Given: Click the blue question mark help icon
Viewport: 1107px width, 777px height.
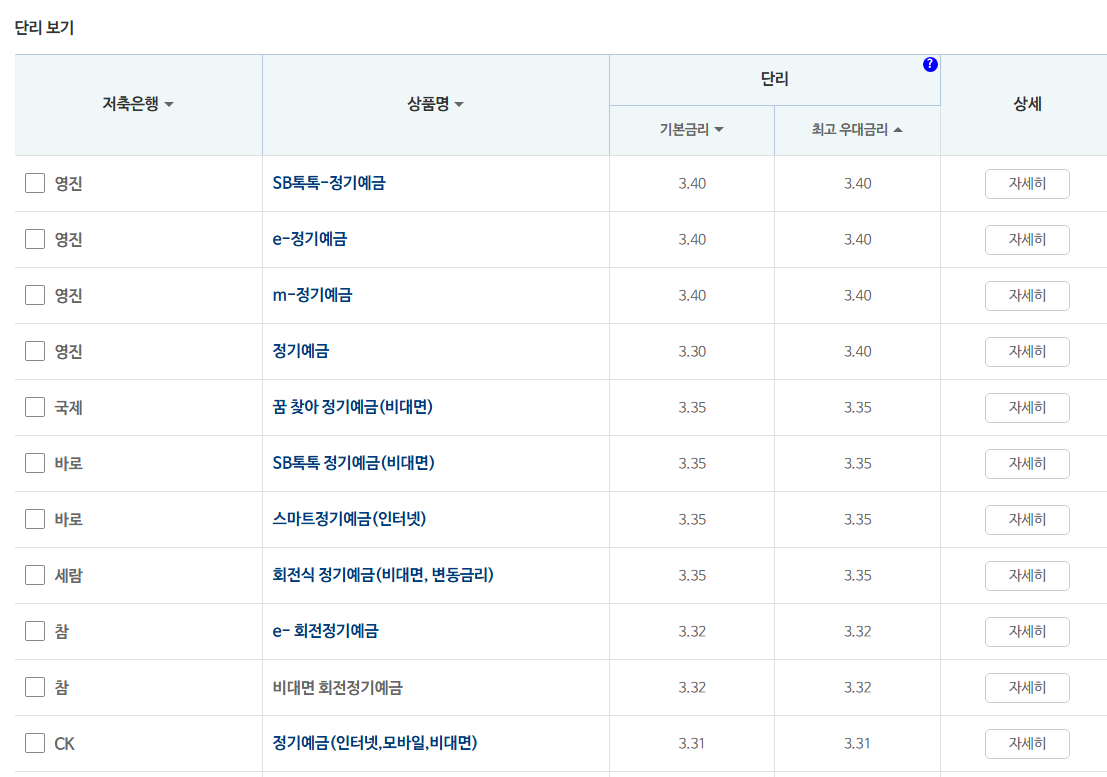Looking at the screenshot, I should click(931, 64).
